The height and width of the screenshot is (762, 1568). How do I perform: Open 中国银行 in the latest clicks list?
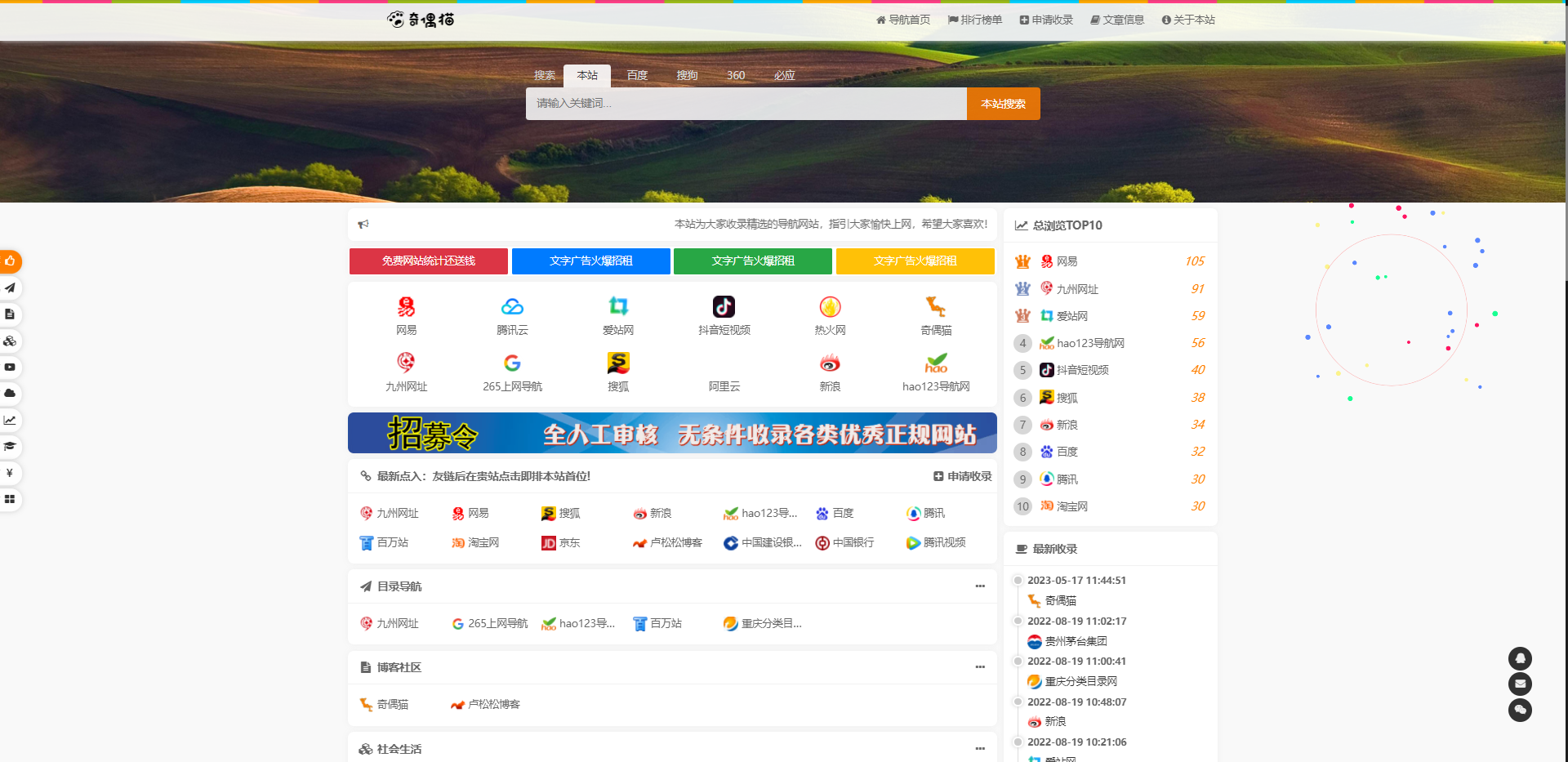pos(844,542)
